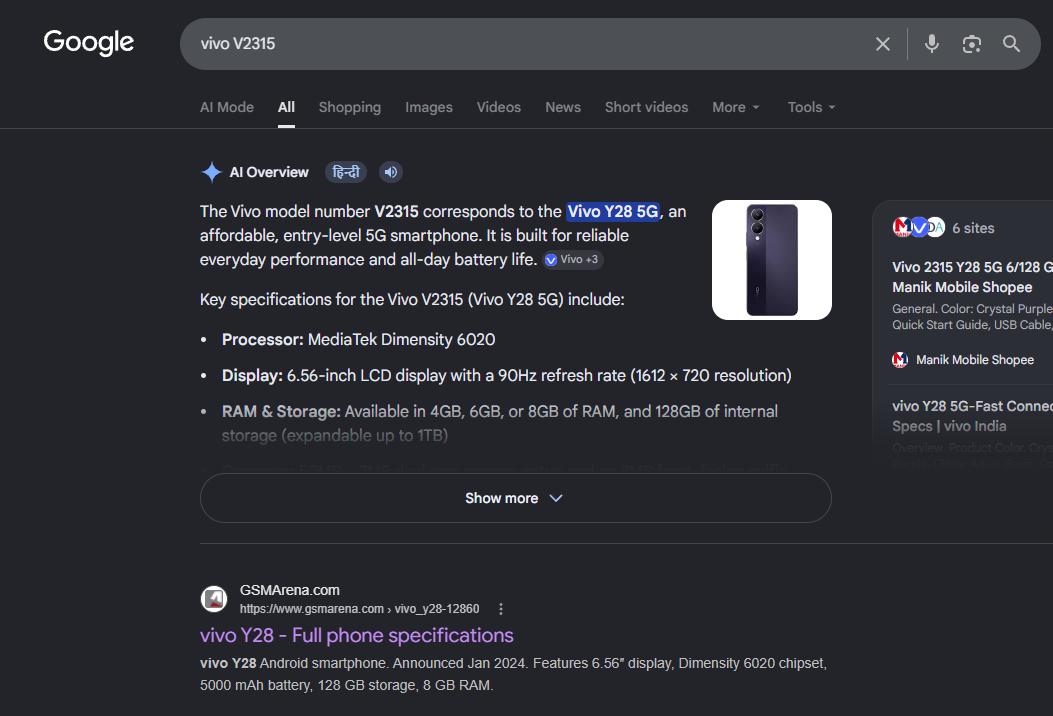
Task: Click Manik Mobile Shopee source name
Action: 974,360
